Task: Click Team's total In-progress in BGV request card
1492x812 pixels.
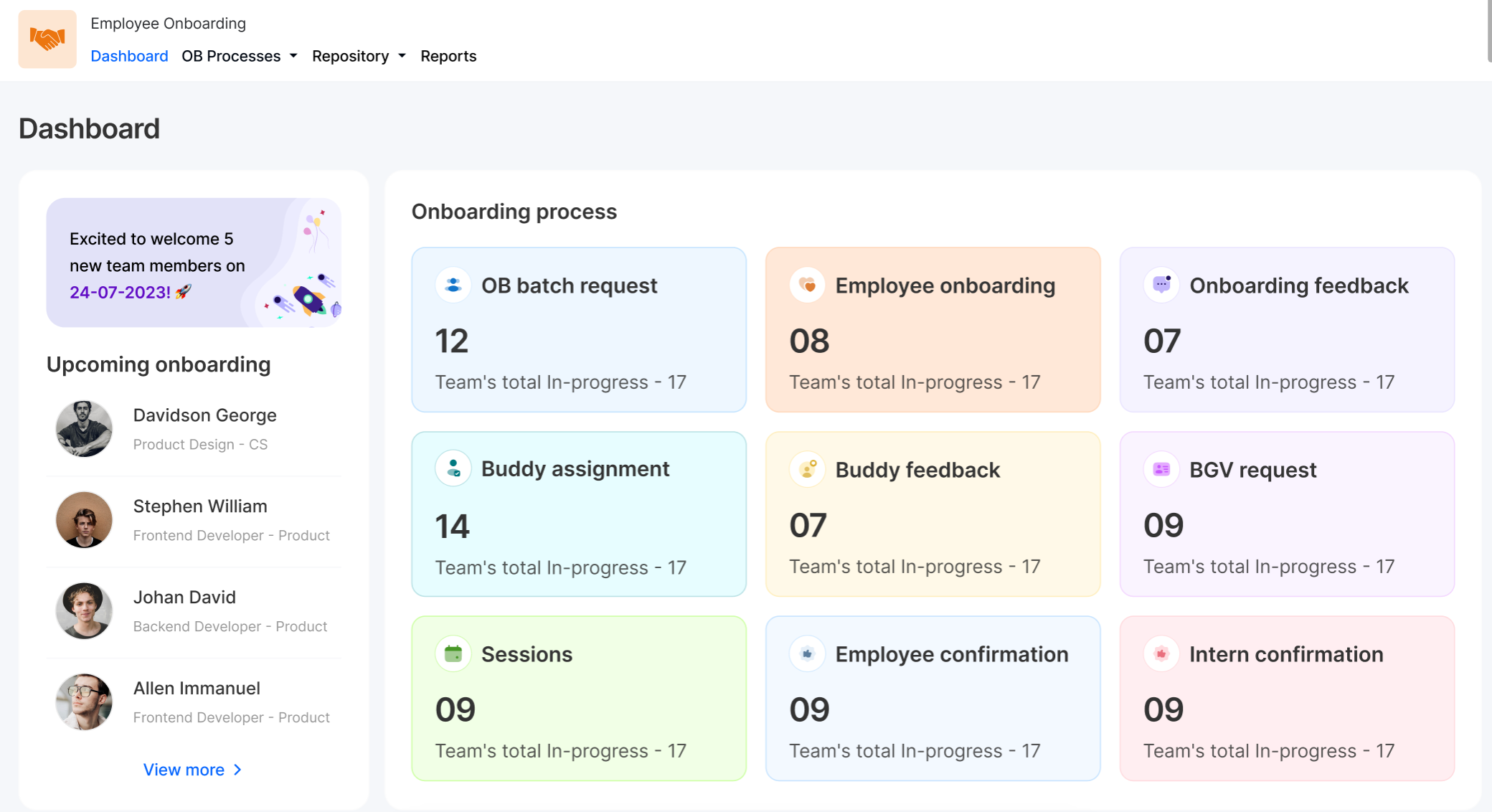Action: pos(1269,567)
